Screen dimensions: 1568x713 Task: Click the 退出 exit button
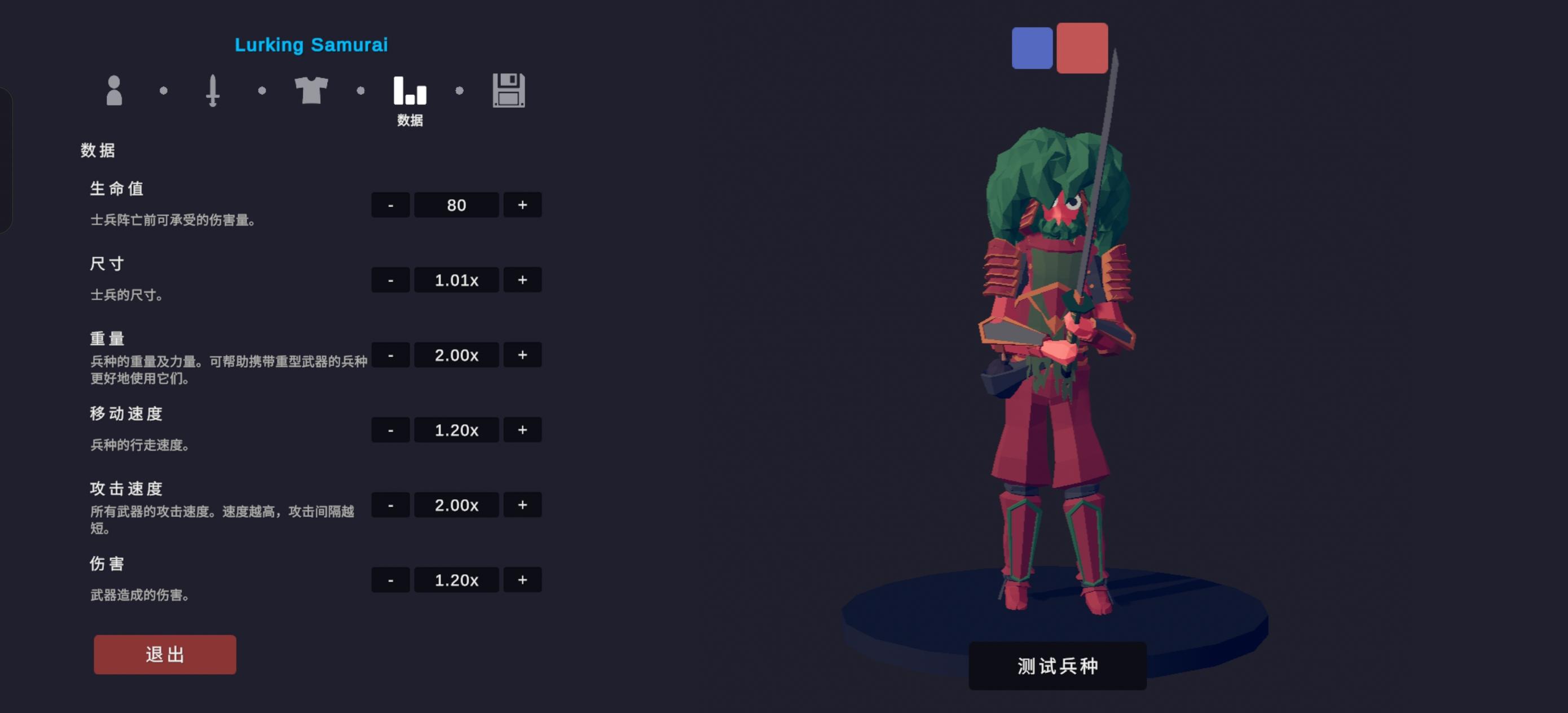165,654
